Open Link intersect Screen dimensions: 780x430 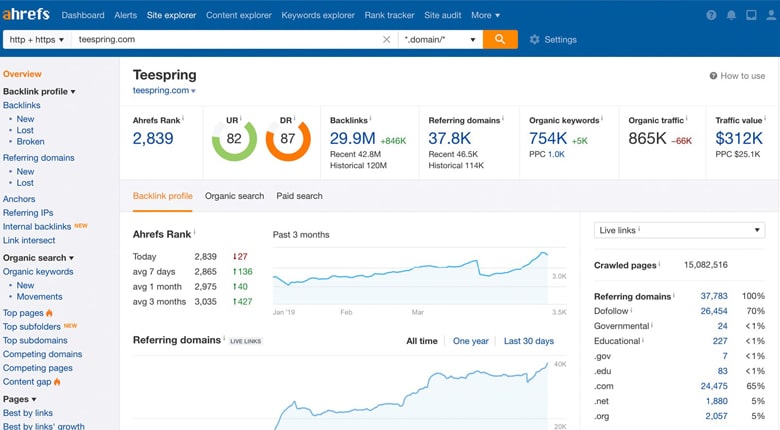click(x=29, y=240)
